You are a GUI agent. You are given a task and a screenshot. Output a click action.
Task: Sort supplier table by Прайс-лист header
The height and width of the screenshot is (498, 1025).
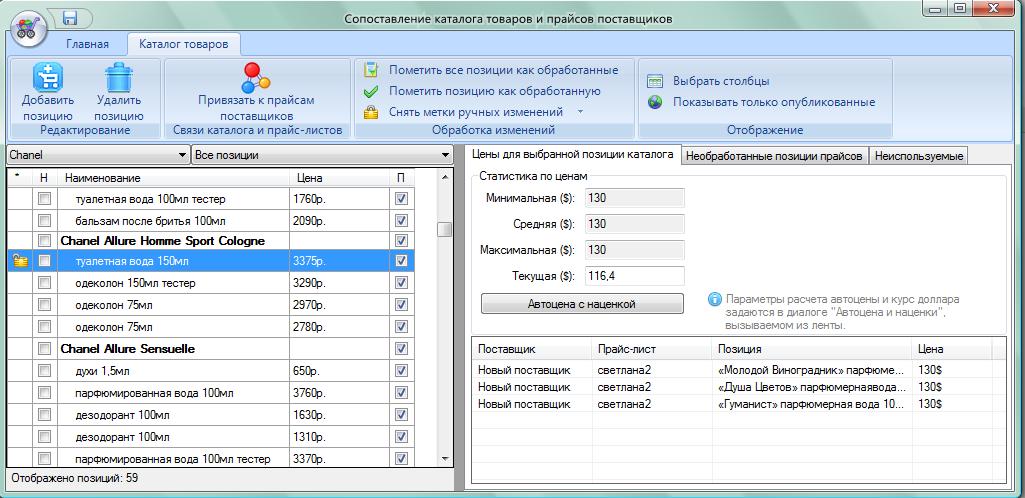tap(652, 349)
